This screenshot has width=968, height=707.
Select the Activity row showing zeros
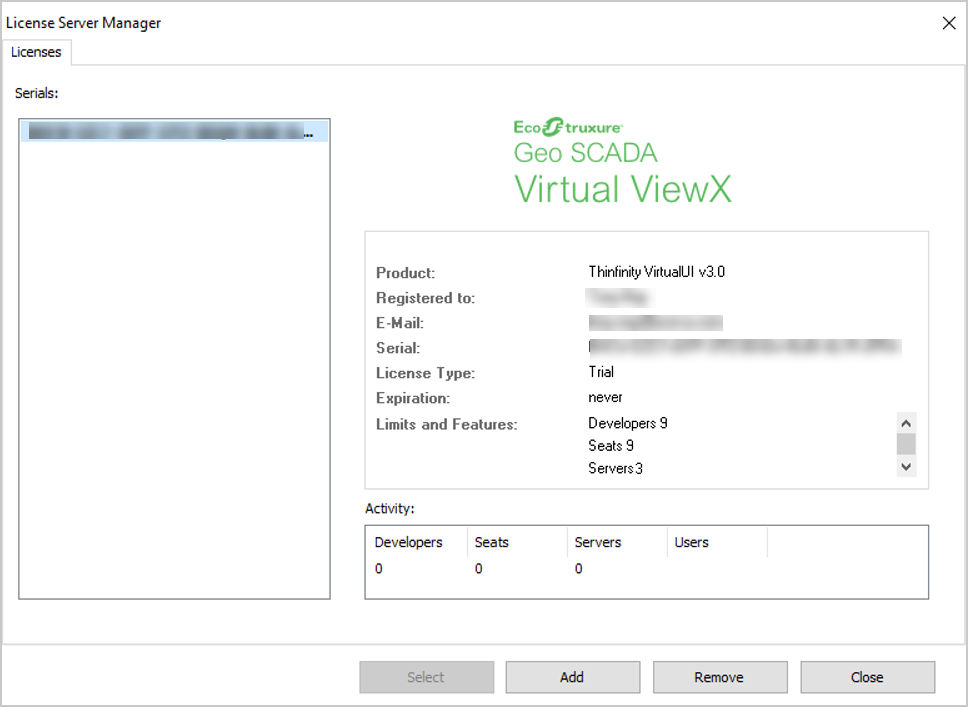pyautogui.click(x=480, y=569)
